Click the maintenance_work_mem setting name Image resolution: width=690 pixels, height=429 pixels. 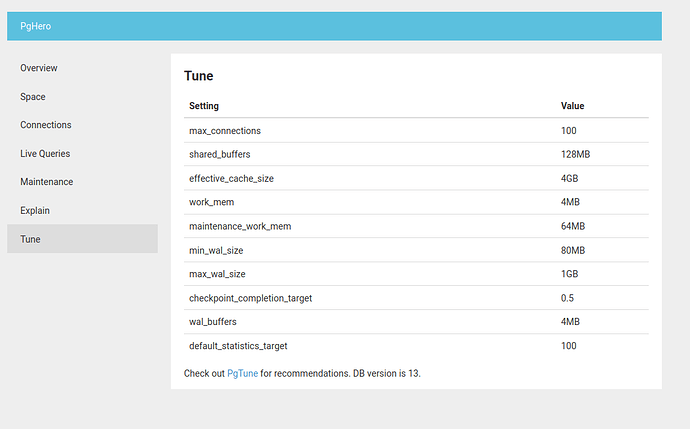click(x=240, y=226)
